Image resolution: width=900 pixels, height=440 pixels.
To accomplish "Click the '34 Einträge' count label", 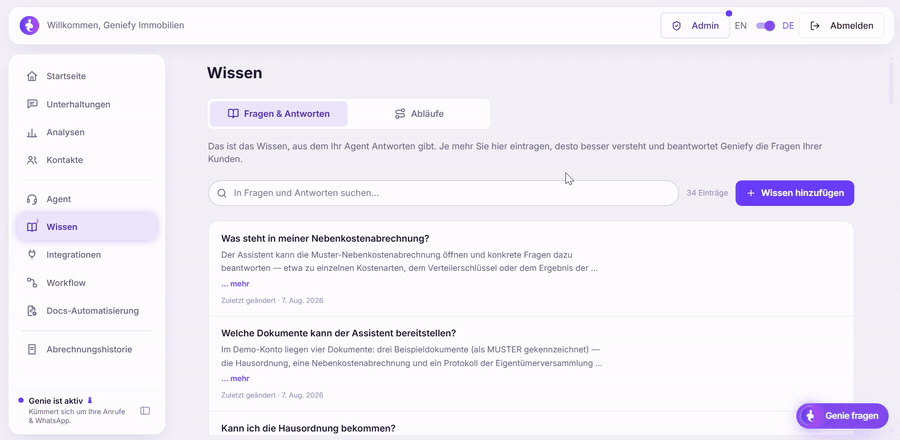I will [x=707, y=193].
